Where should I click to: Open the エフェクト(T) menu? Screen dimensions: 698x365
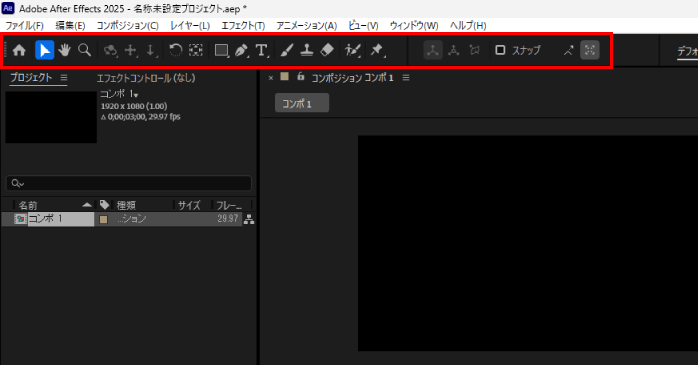(243, 26)
